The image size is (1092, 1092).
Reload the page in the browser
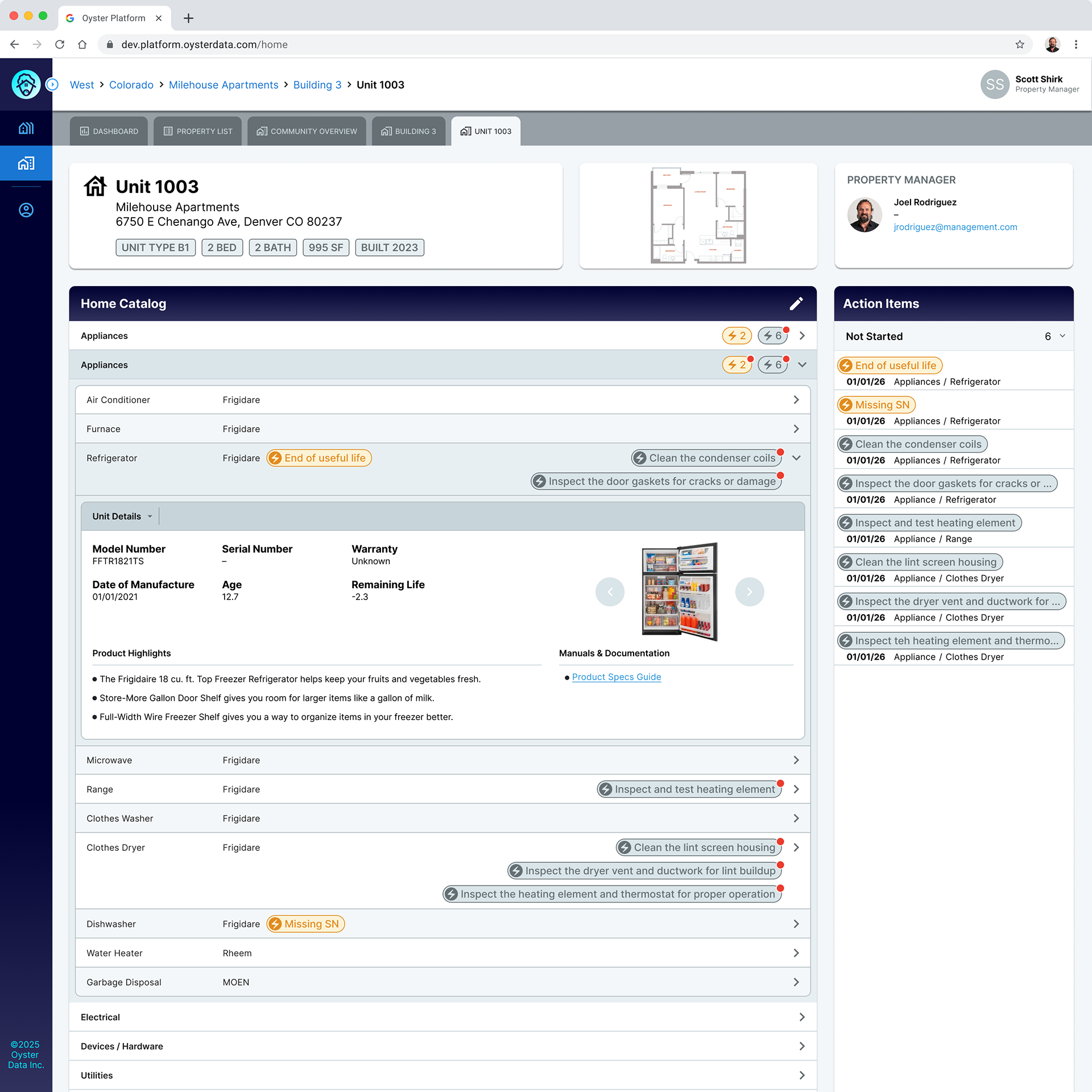(60, 44)
